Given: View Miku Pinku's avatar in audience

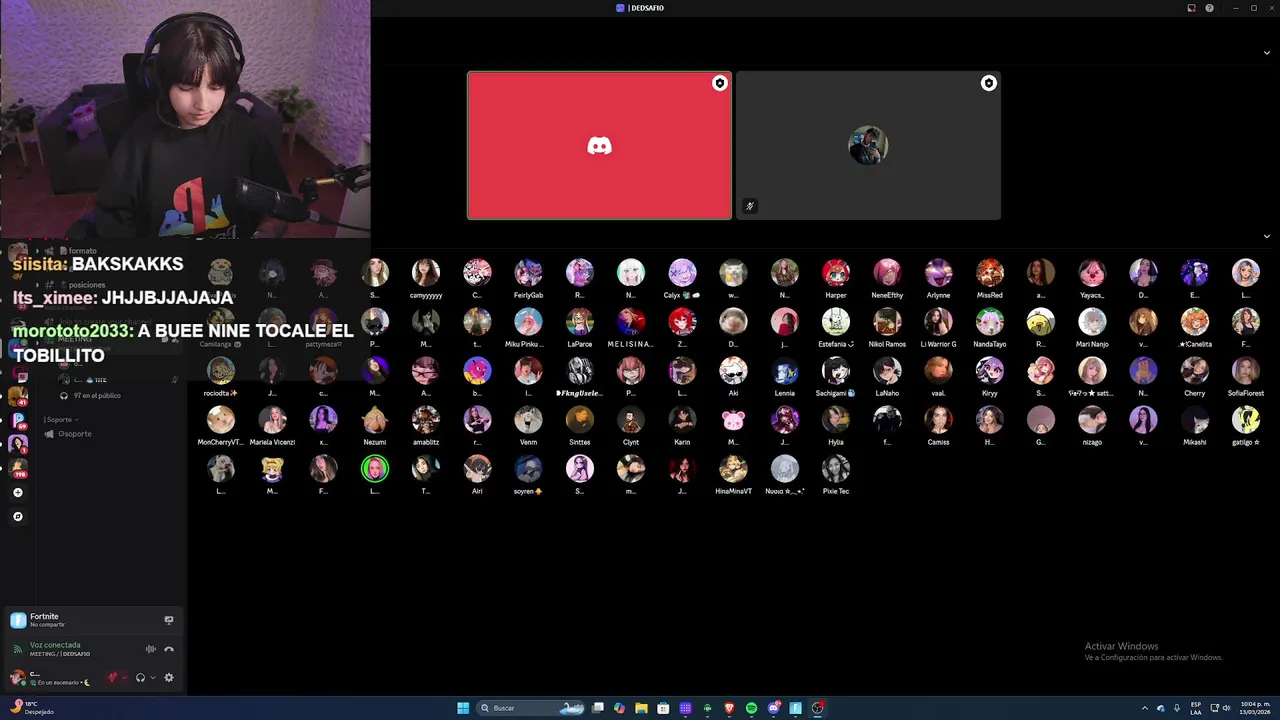Looking at the screenshot, I should [528, 321].
